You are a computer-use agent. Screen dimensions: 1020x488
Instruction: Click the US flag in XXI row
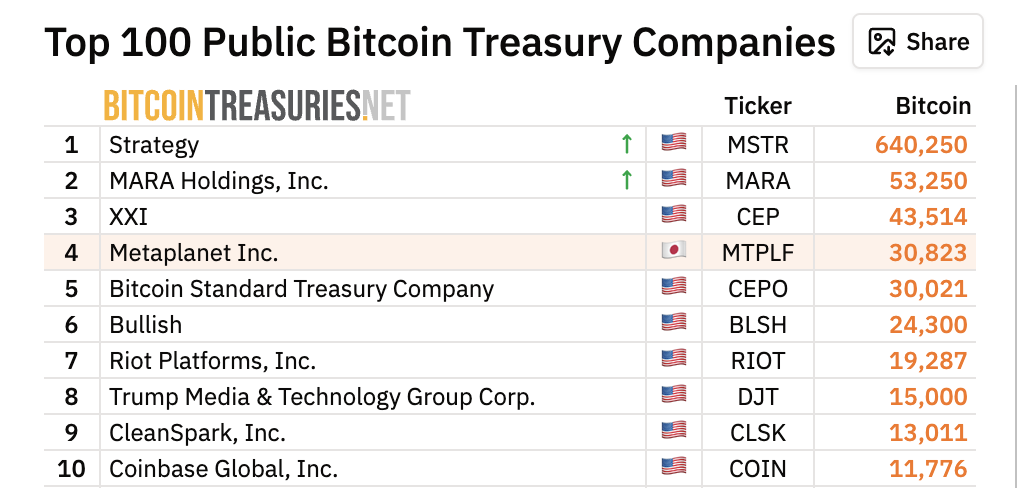coord(674,215)
